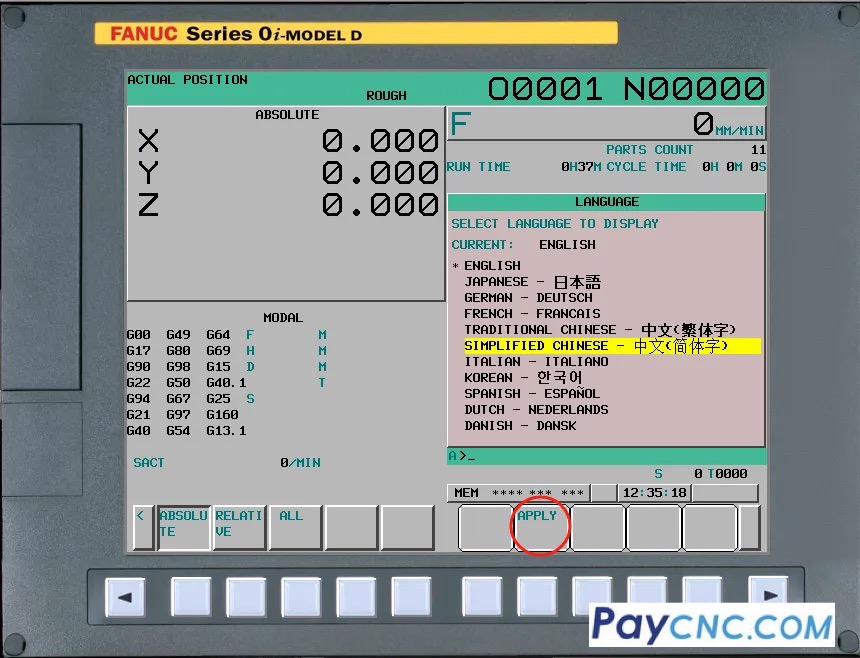Click the Z axis 0.000 value
Viewport: 860px width, 658px height.
coord(380,205)
